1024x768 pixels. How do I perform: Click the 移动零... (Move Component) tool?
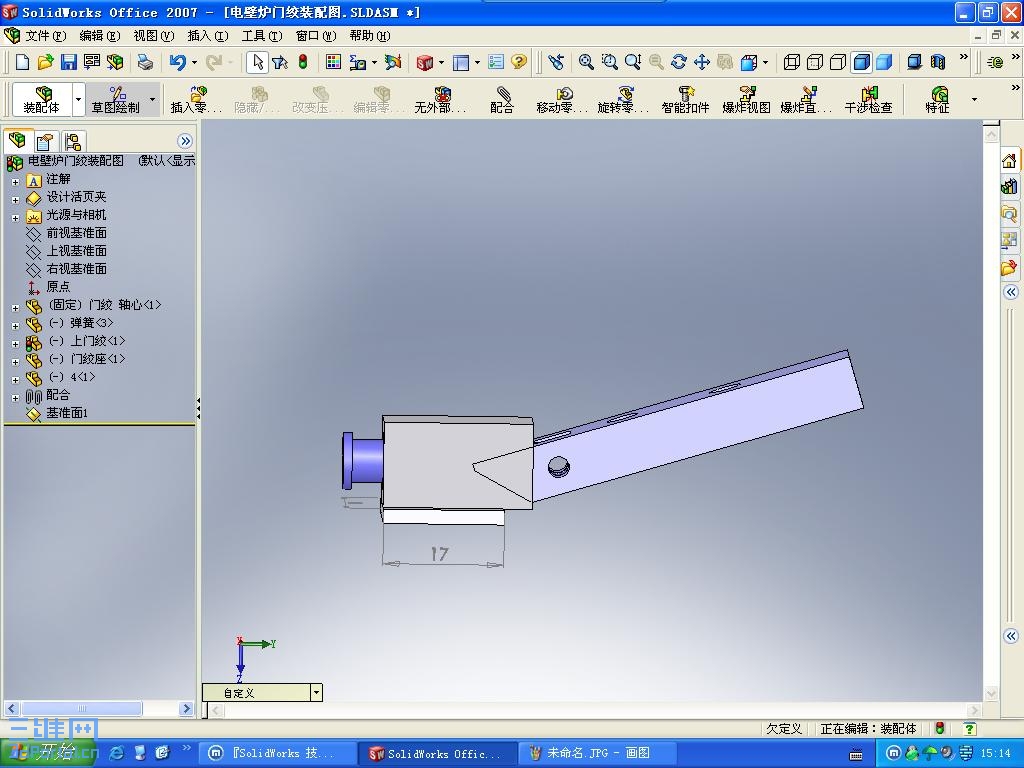point(562,99)
